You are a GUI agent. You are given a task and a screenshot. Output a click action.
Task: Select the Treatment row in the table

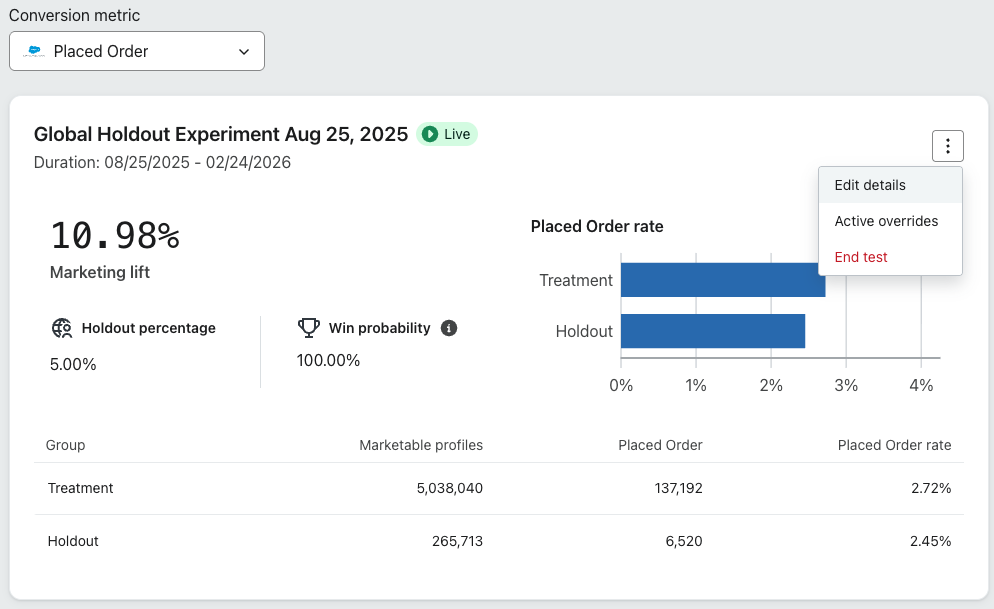pyautogui.click(x=498, y=488)
